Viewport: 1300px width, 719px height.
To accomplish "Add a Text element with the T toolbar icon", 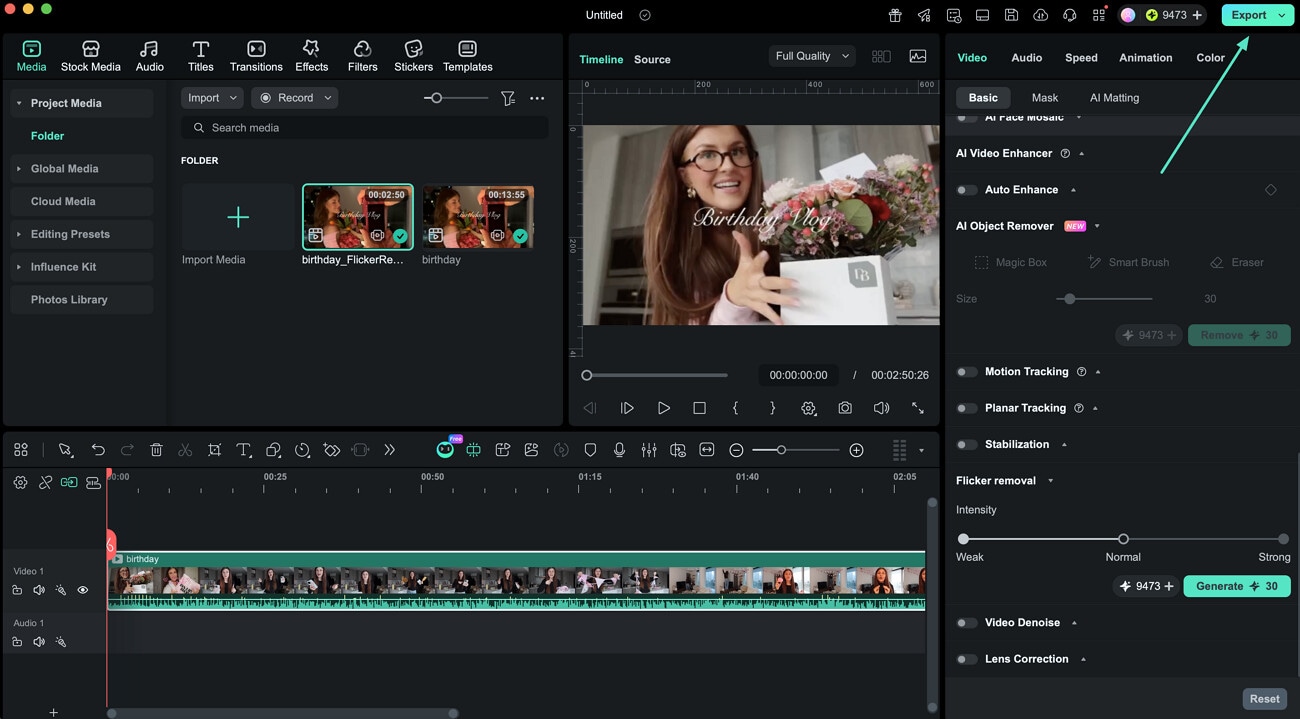I will tap(243, 449).
